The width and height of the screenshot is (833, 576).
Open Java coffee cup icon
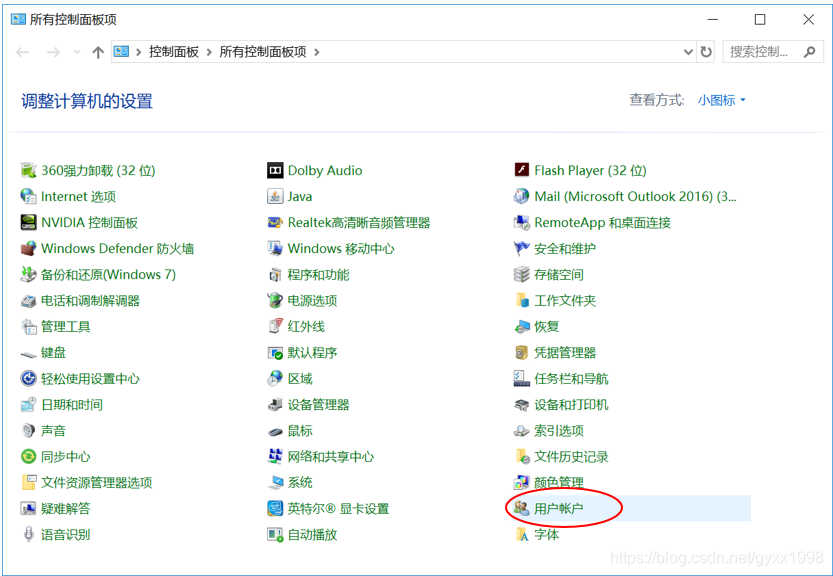pos(275,197)
